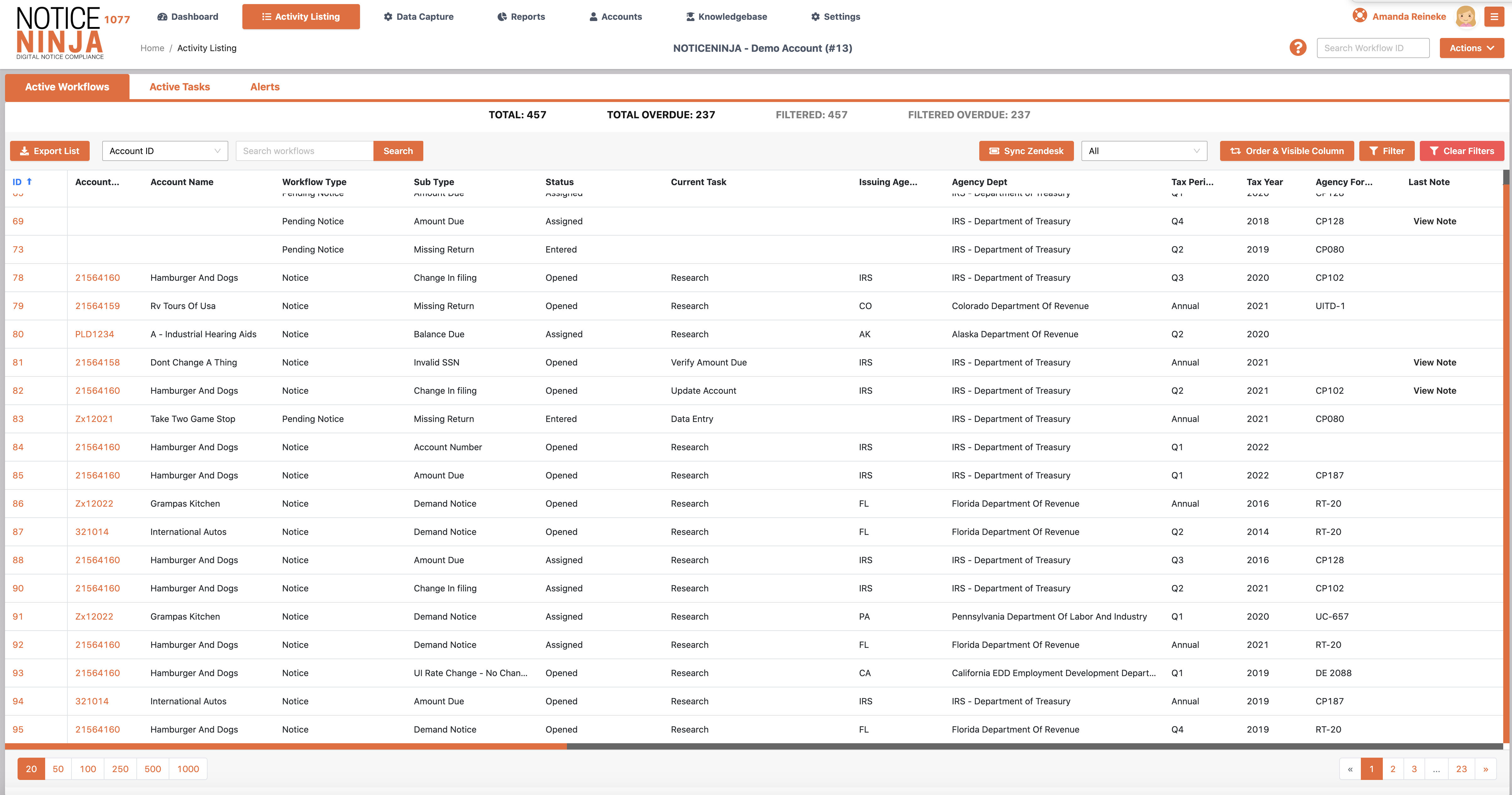Image resolution: width=1512 pixels, height=795 pixels.
Task: Open account 21564159 link
Action: [x=98, y=306]
